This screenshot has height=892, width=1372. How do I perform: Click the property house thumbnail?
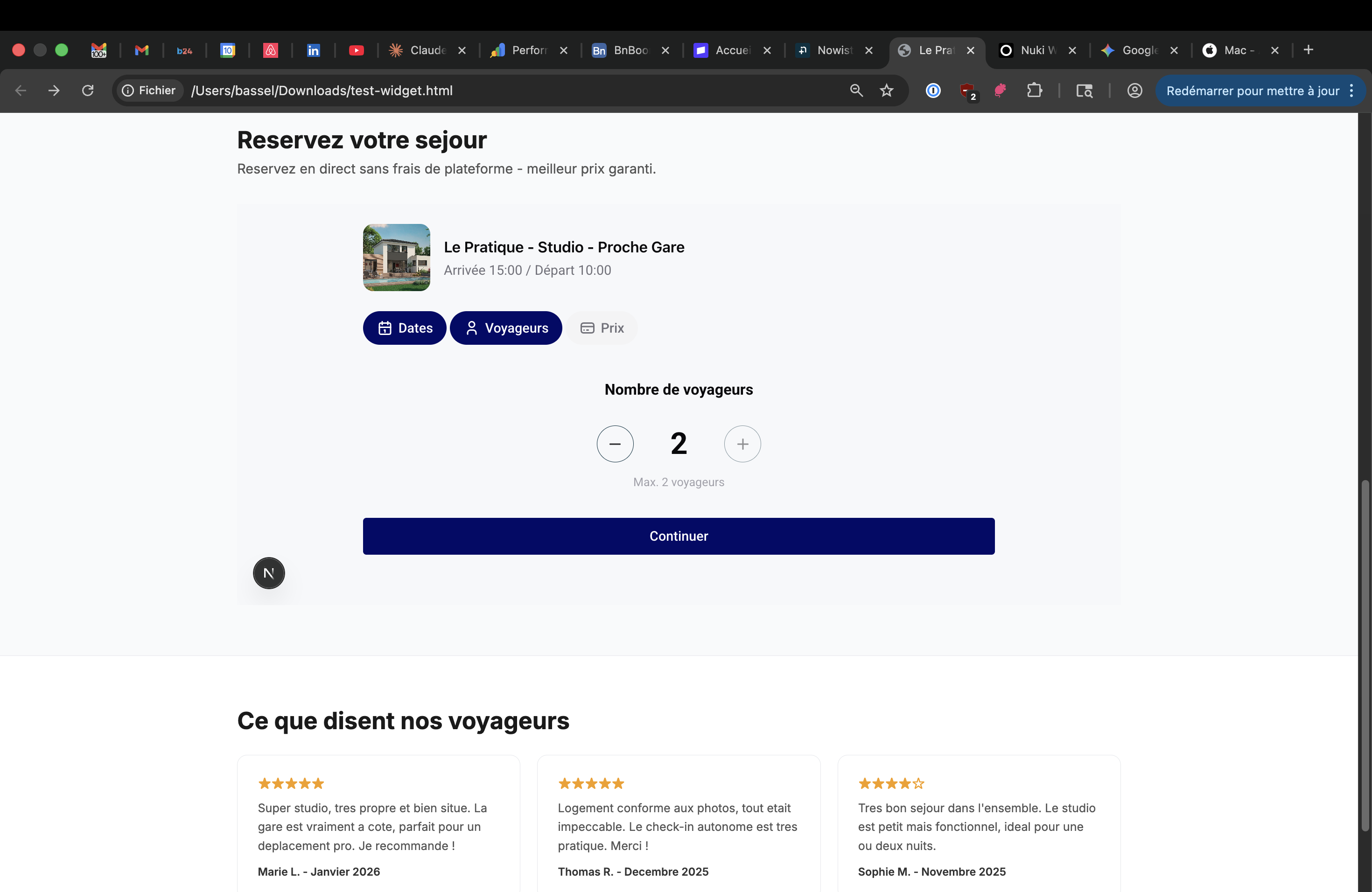tap(397, 258)
